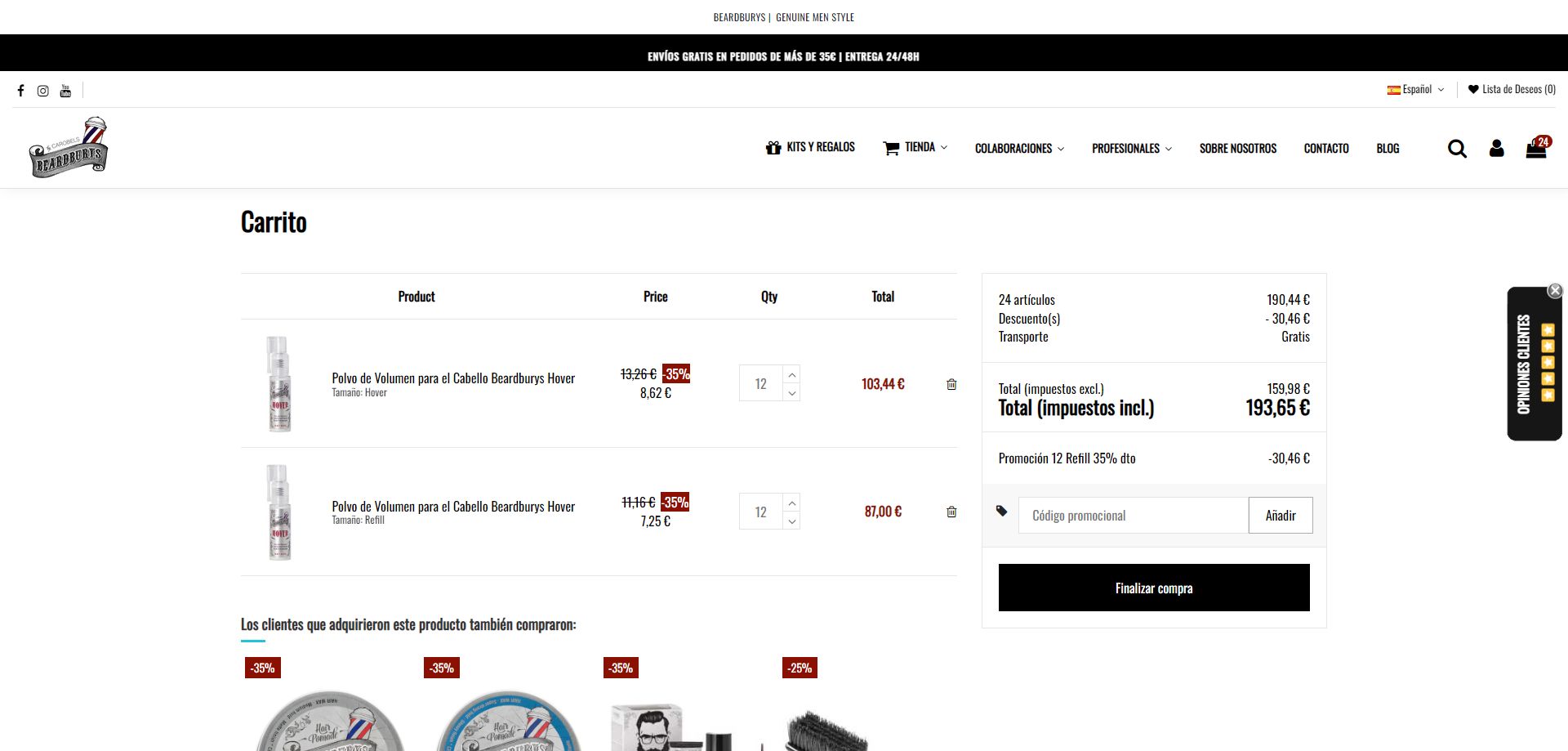The width and height of the screenshot is (1568, 751).
Task: Expand the Profesionales menu dropdown
Action: point(1132,149)
